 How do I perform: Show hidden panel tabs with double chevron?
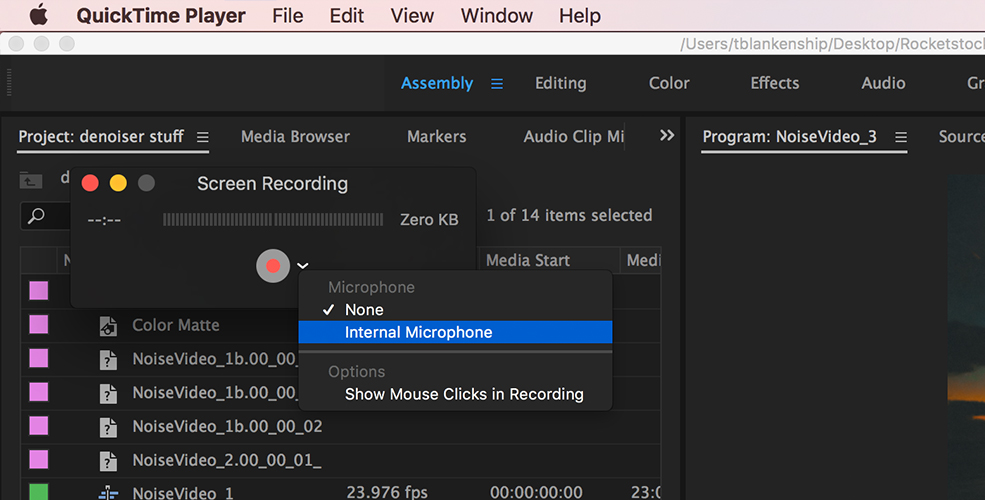tap(667, 135)
